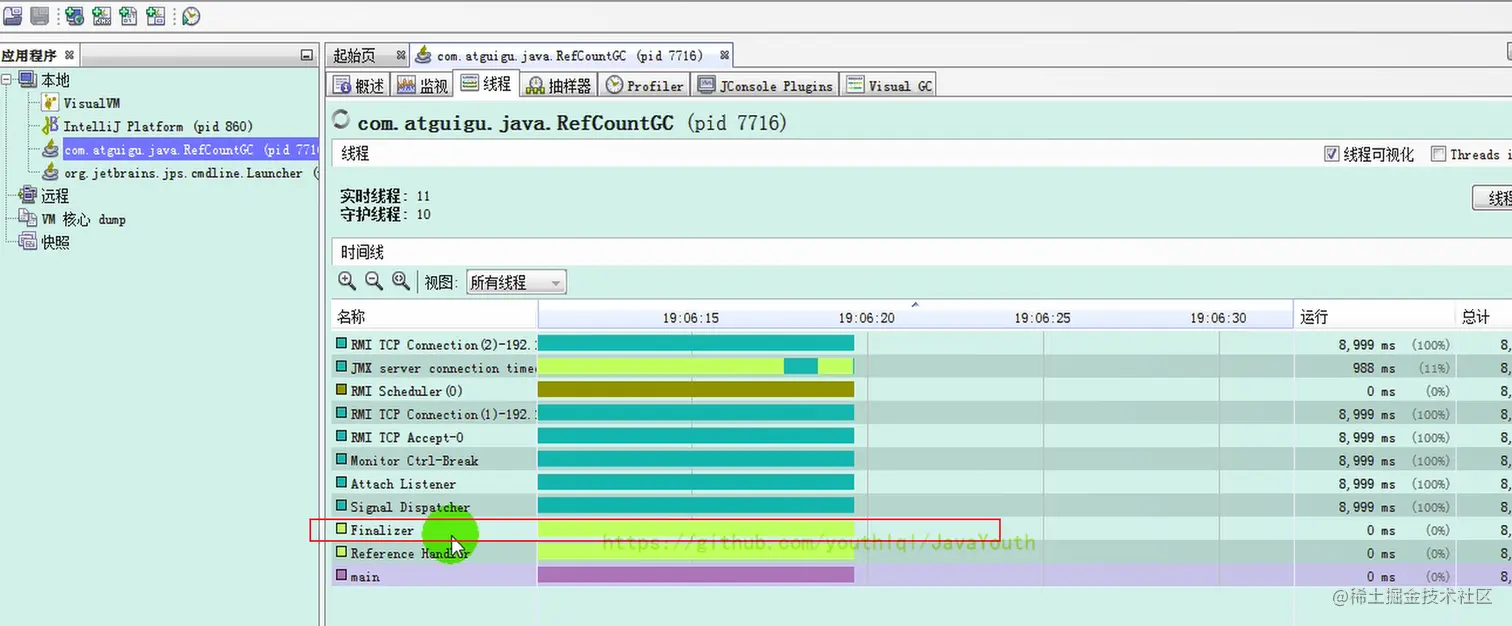Click the Finalizer yellow-green timeline bar
Viewport: 1512px width, 626px height.
tap(696, 529)
